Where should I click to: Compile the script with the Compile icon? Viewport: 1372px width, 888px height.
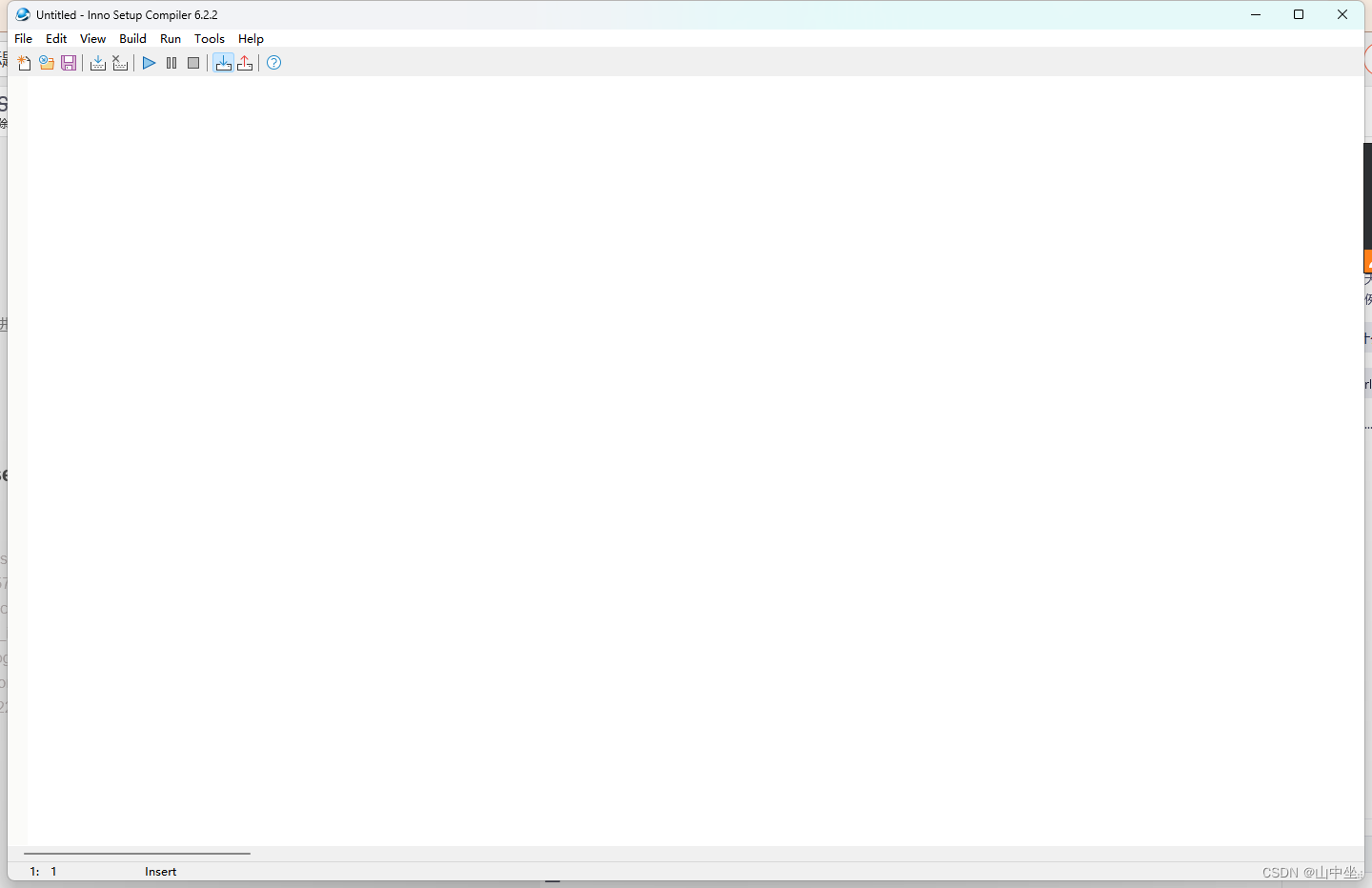click(x=98, y=63)
